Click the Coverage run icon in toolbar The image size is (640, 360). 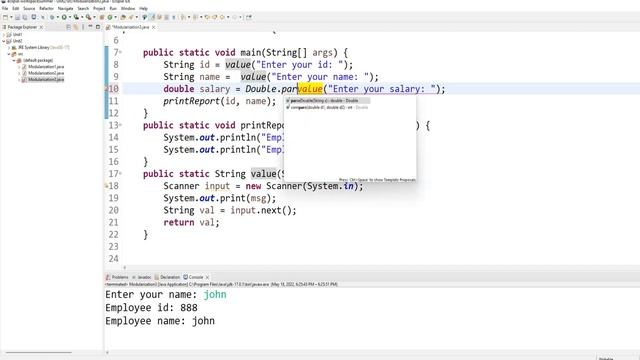(76, 17)
